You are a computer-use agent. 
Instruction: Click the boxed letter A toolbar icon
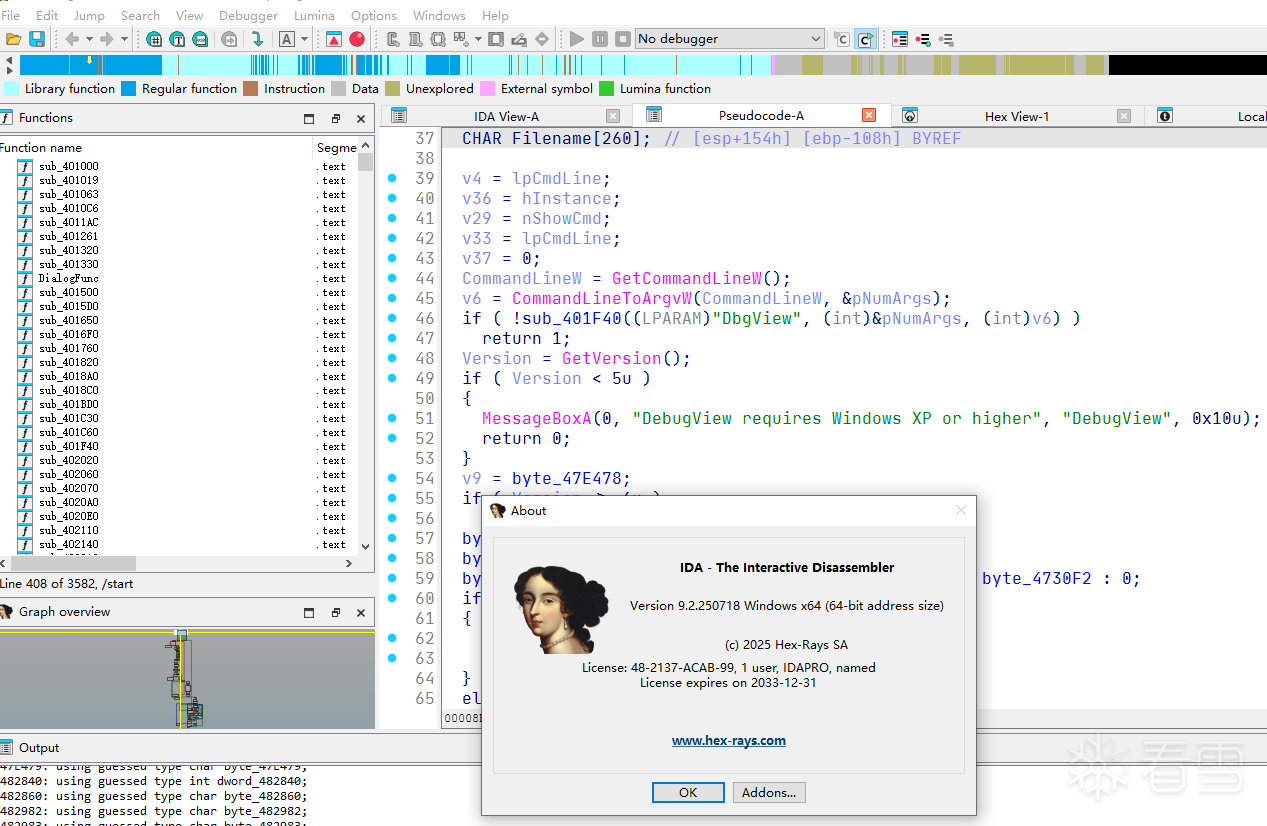click(287, 39)
